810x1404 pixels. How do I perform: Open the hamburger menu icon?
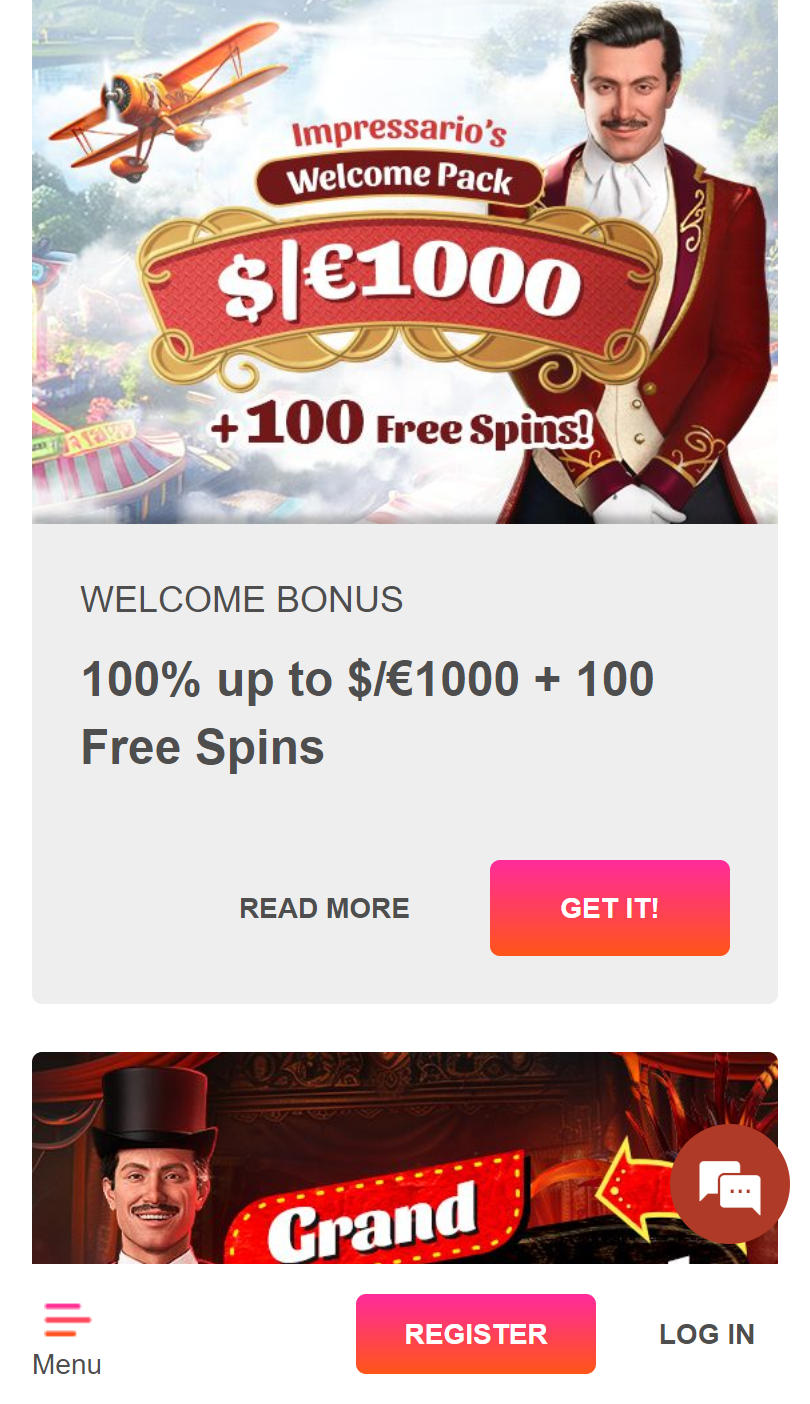(67, 1319)
